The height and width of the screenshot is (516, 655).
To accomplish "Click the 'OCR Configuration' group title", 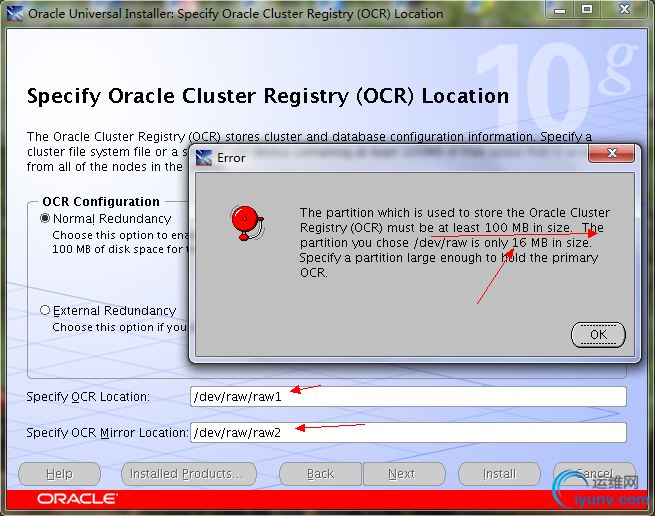I will point(101,202).
